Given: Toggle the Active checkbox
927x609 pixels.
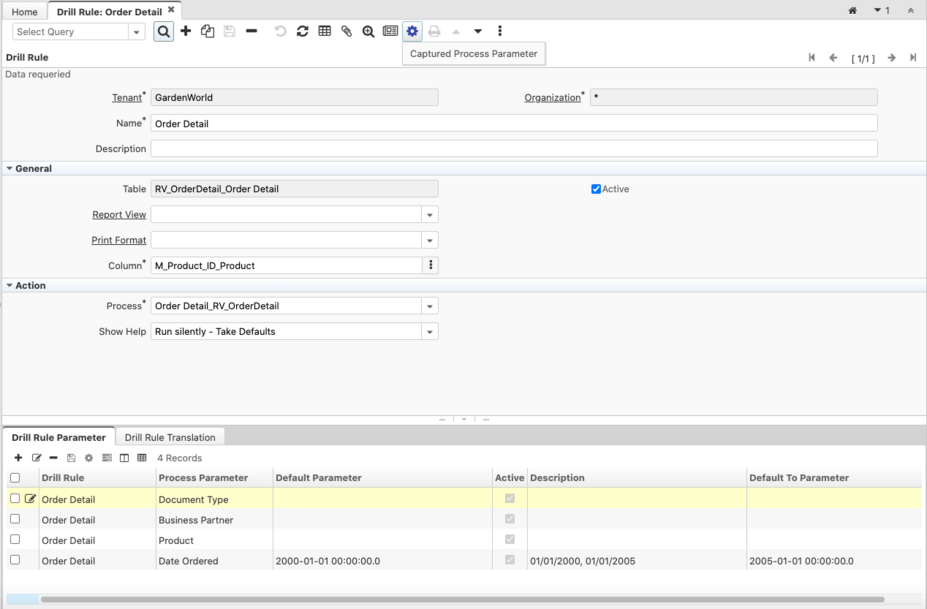Looking at the screenshot, I should click(596, 189).
